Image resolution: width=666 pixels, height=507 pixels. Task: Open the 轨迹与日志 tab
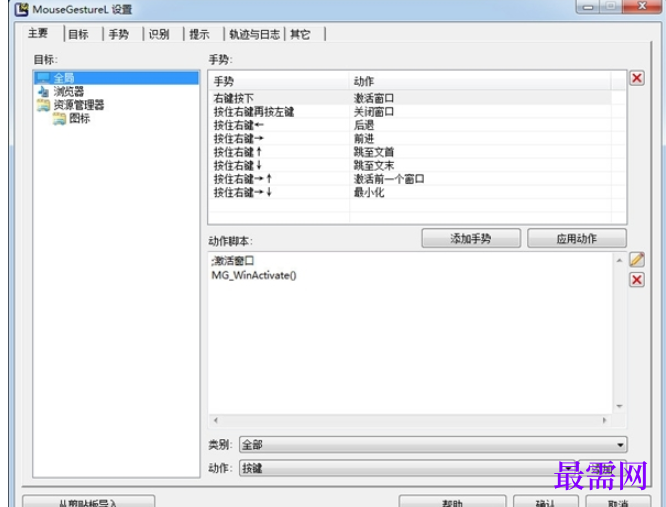tap(254, 34)
